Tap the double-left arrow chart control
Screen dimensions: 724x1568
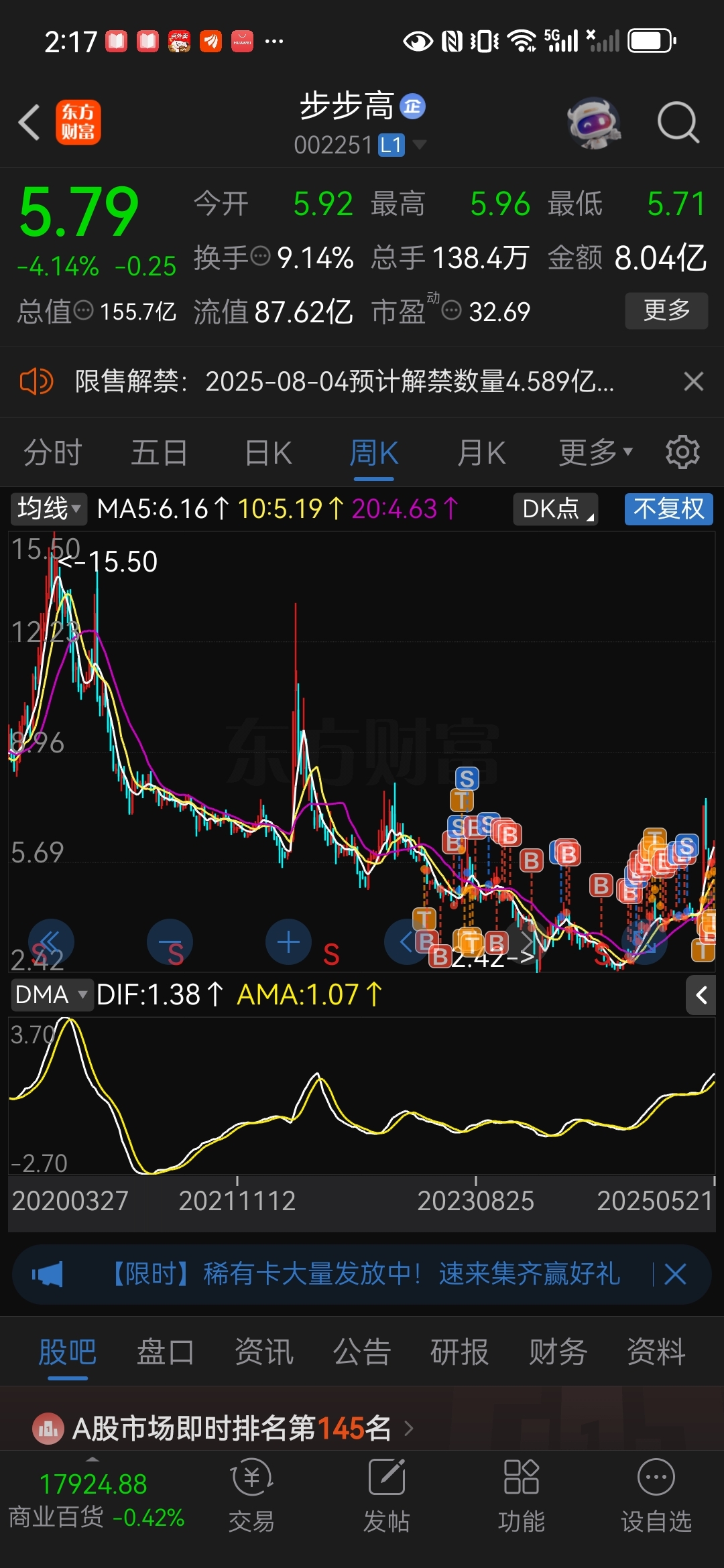[x=51, y=941]
